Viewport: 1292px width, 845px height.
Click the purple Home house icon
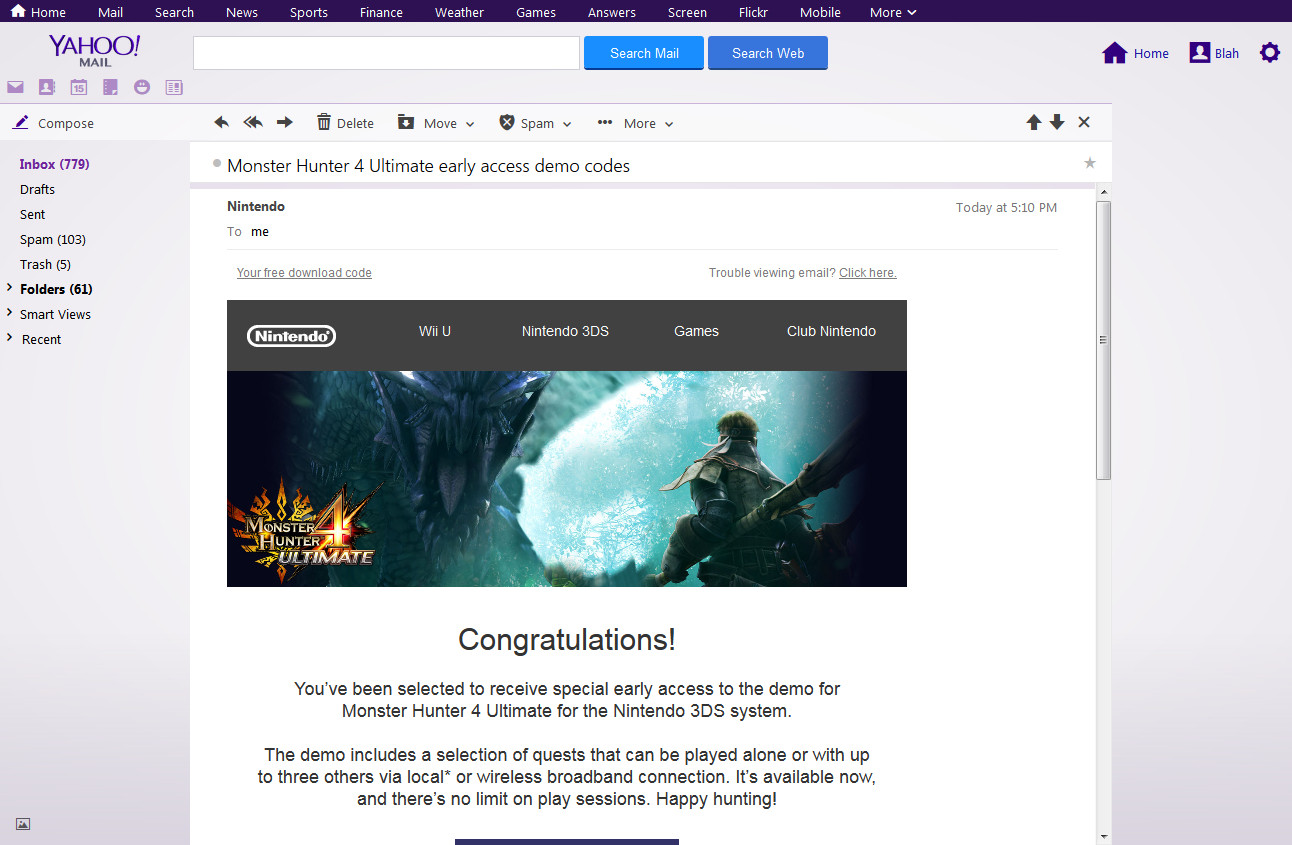(1115, 53)
